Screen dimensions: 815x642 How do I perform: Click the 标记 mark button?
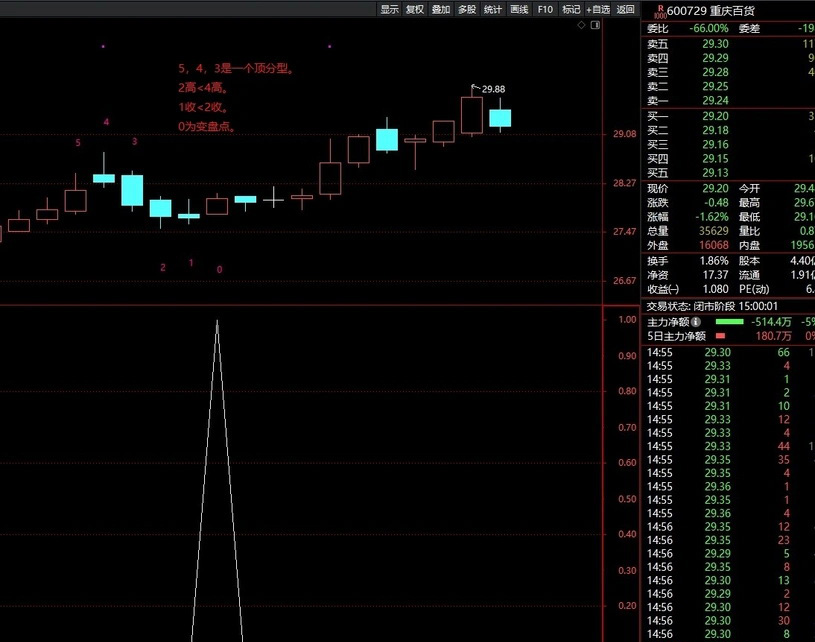571,9
